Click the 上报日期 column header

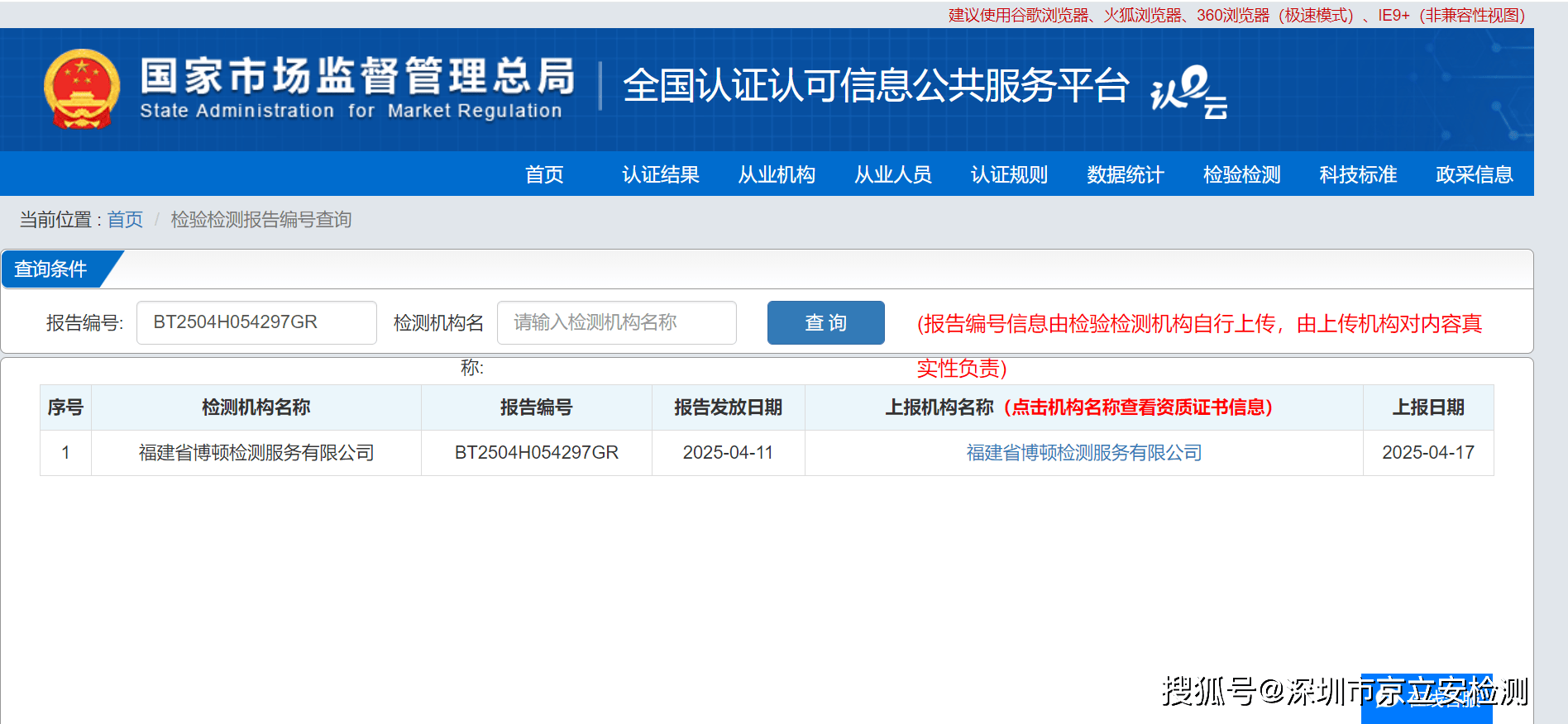click(x=1428, y=407)
